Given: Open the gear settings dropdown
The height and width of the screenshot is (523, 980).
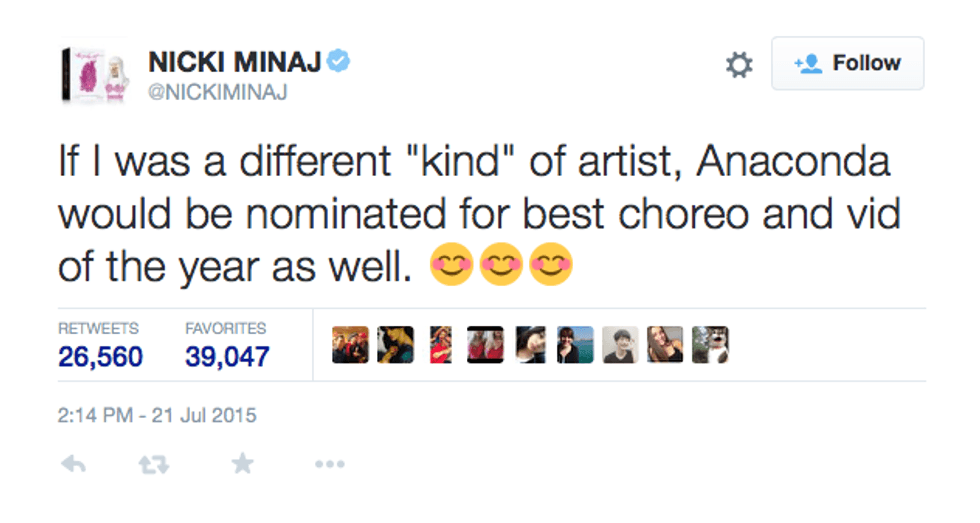Looking at the screenshot, I should 738,65.
